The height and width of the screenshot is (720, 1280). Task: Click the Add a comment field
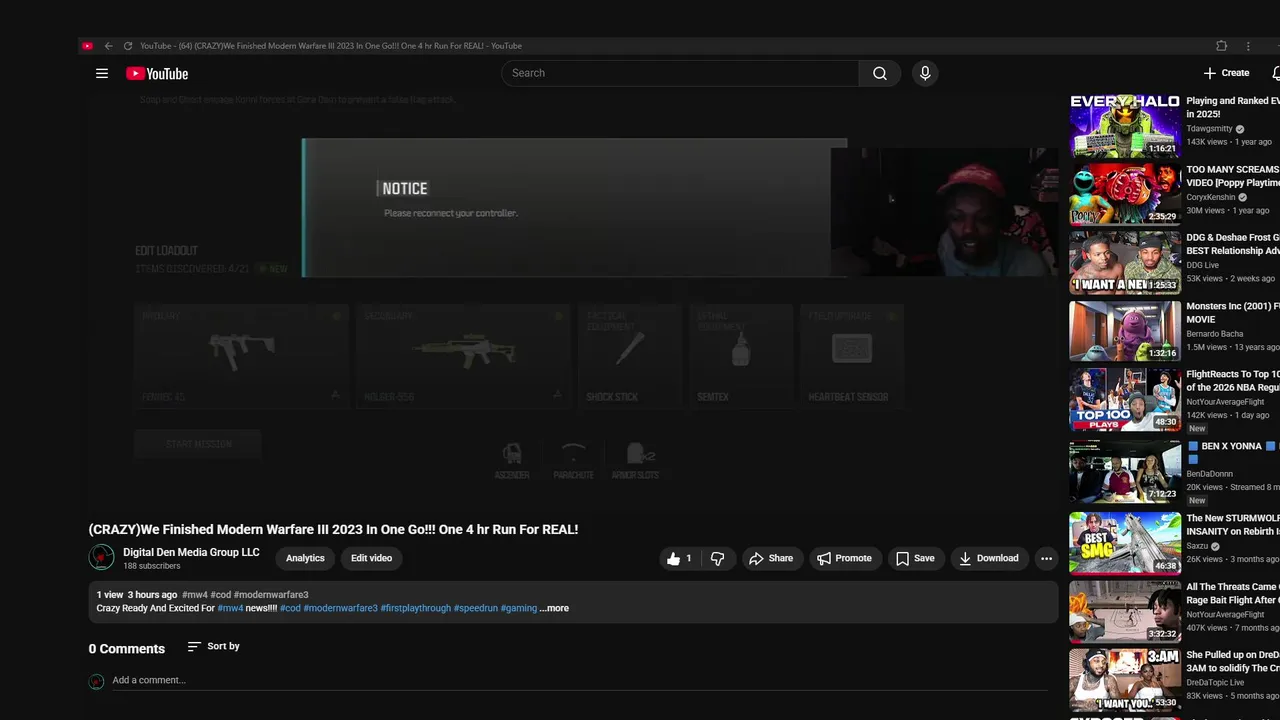coord(580,680)
